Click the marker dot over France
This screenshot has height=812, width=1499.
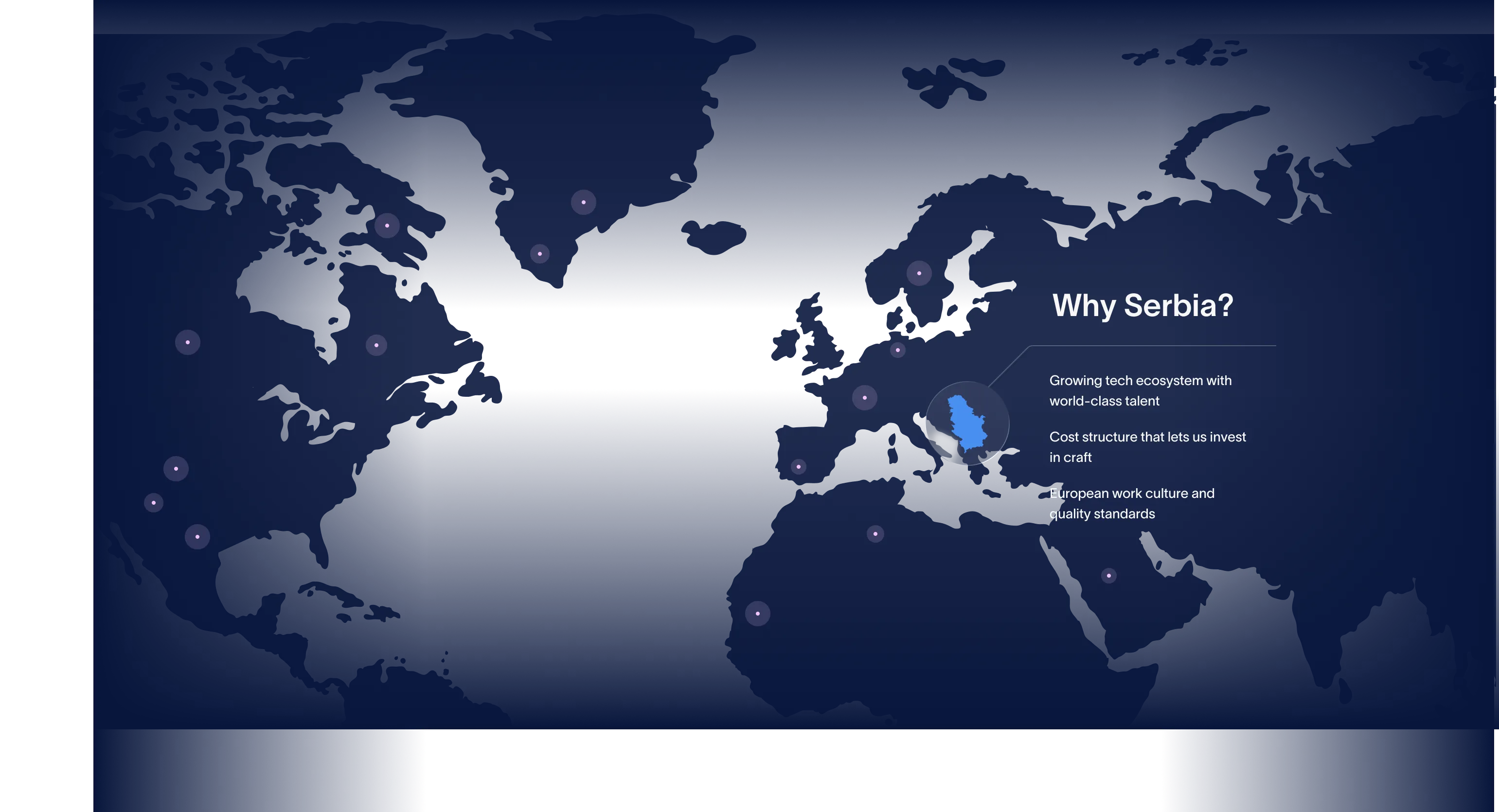[864, 398]
